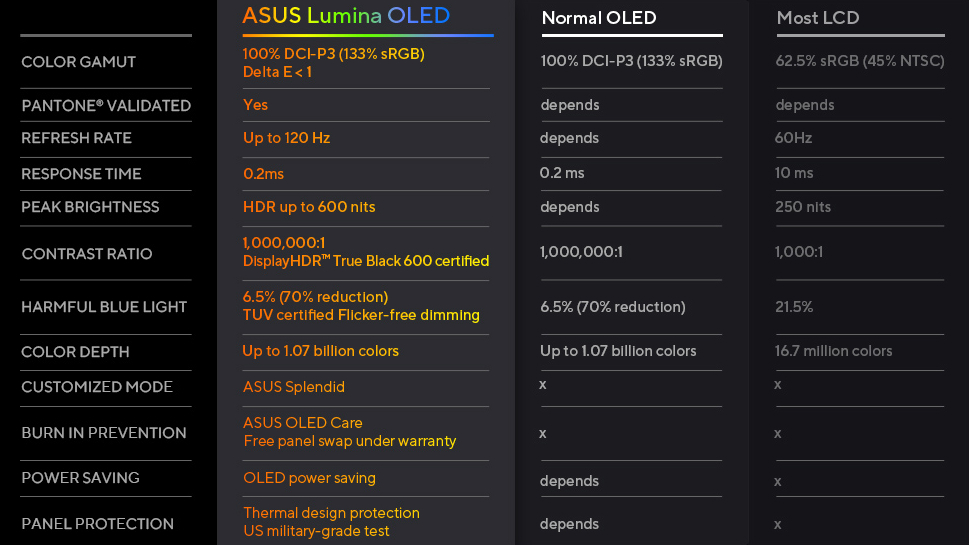The height and width of the screenshot is (545, 969).
Task: Click the 'OLED power saving' entry
Action: (309, 478)
